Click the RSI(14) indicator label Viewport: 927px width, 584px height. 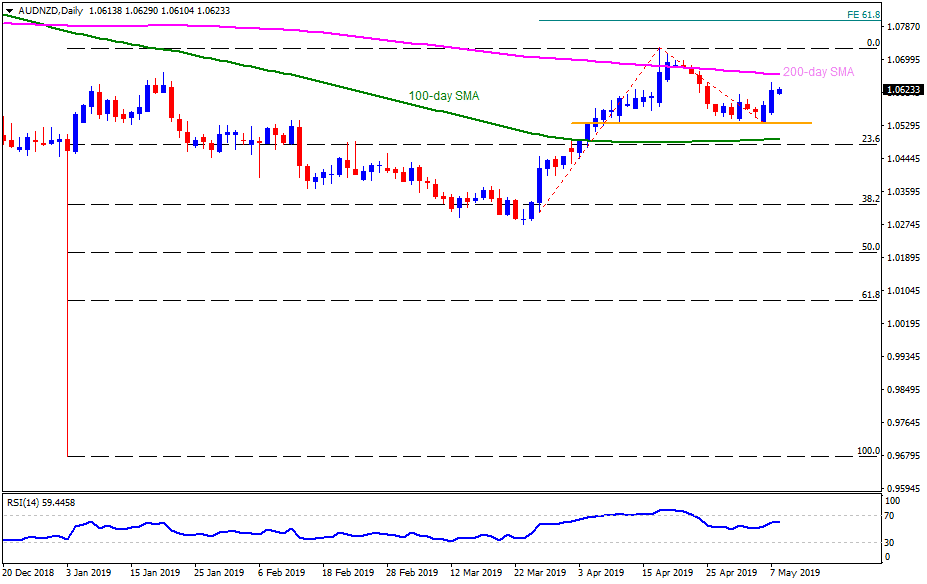pyautogui.click(x=40, y=504)
